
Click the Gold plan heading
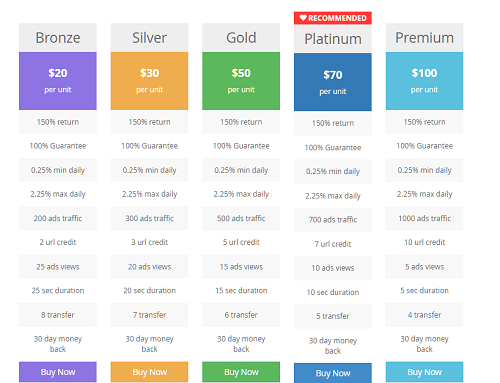[x=241, y=37]
